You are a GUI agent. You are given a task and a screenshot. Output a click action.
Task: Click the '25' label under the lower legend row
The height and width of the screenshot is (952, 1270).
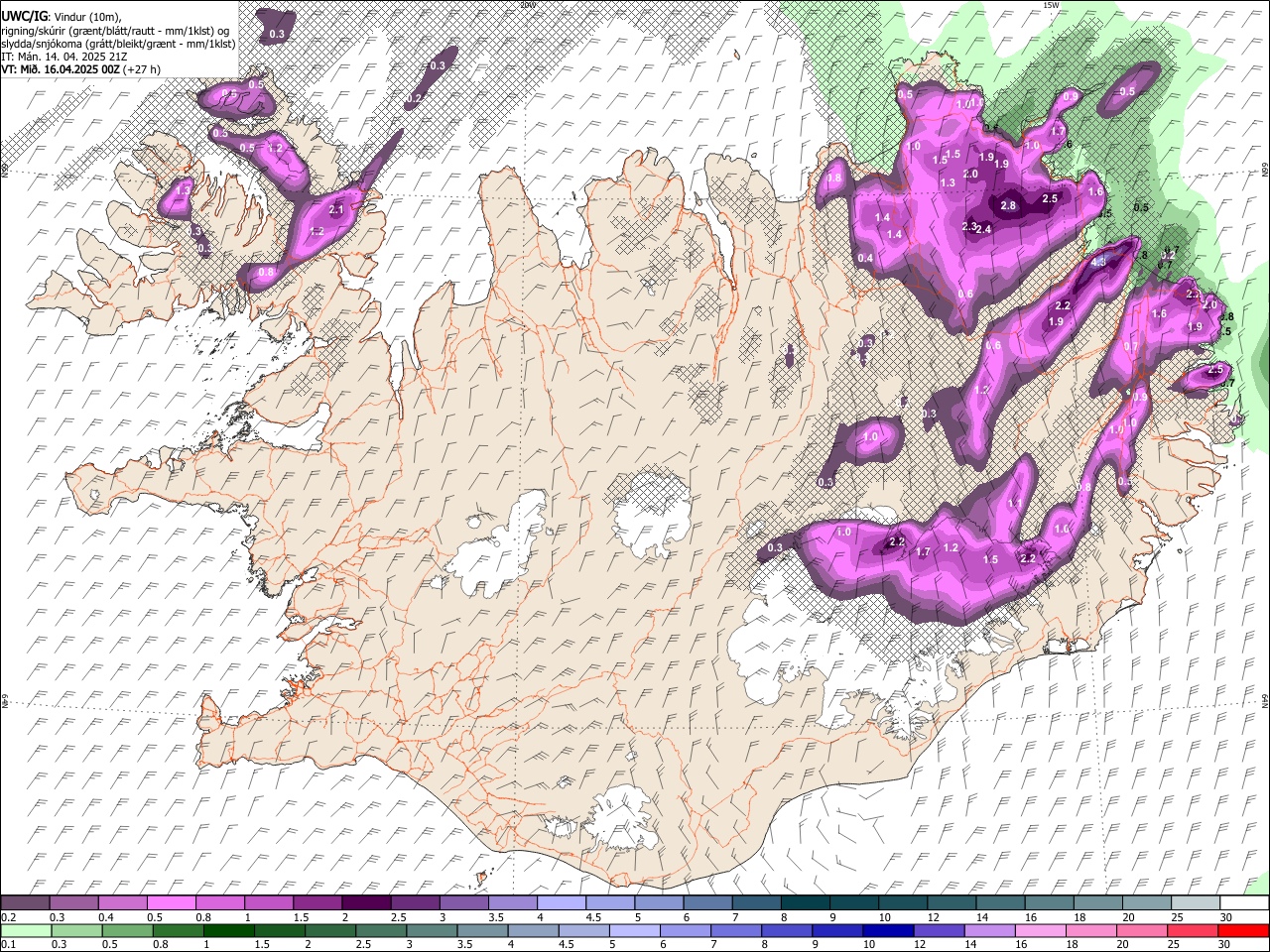tap(1175, 944)
